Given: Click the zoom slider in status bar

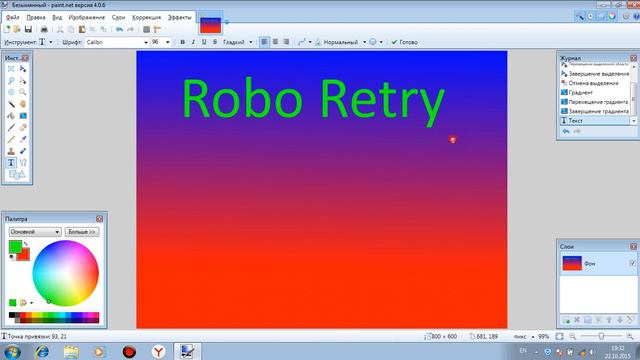Looking at the screenshot, I should click(601, 336).
